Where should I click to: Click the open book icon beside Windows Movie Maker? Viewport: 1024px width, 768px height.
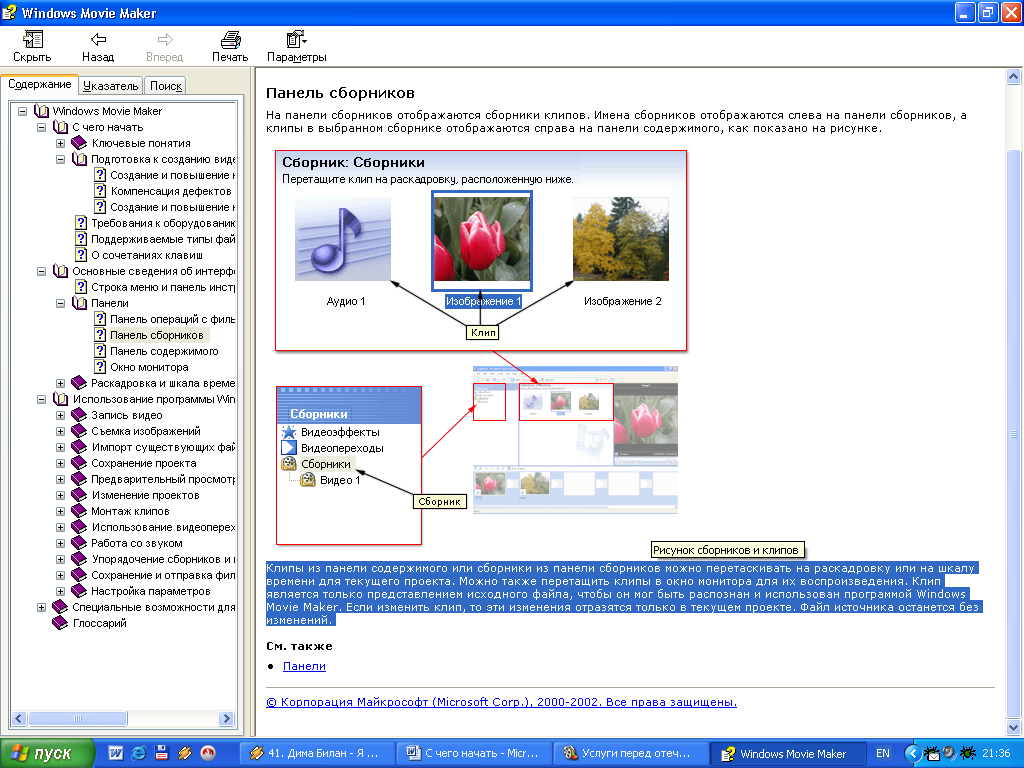tap(41, 111)
